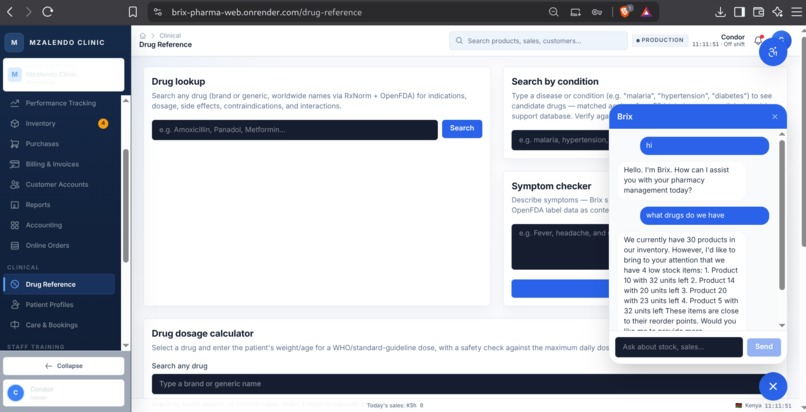Open Reports in sidebar
Image resolution: width=806 pixels, height=412 pixels.
38,205
